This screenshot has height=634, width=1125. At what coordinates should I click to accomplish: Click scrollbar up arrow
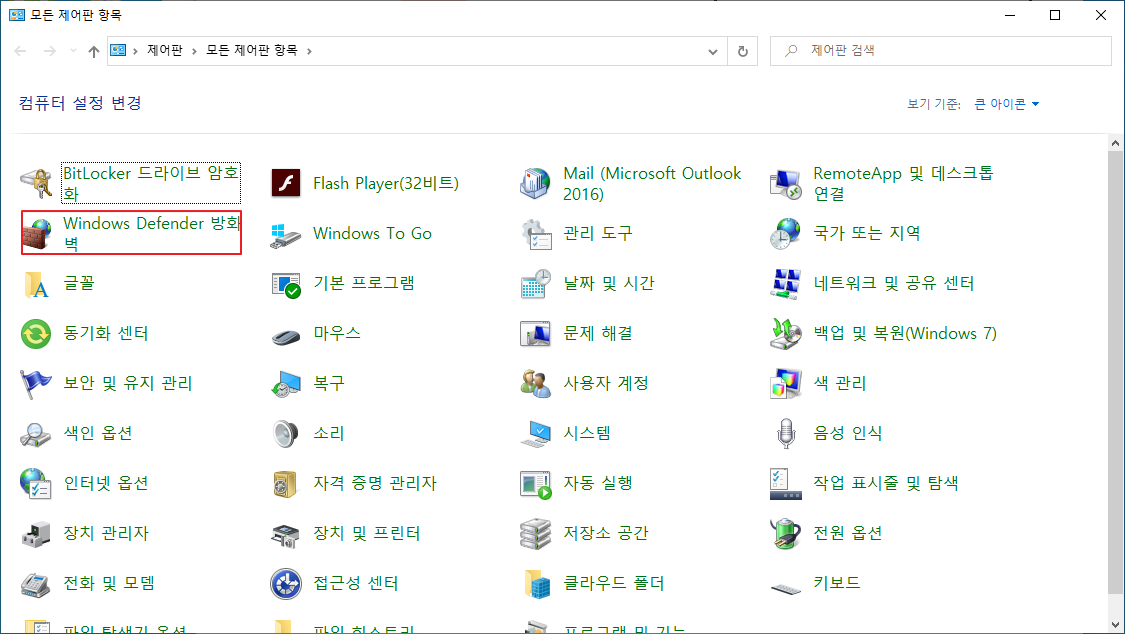click(1115, 143)
